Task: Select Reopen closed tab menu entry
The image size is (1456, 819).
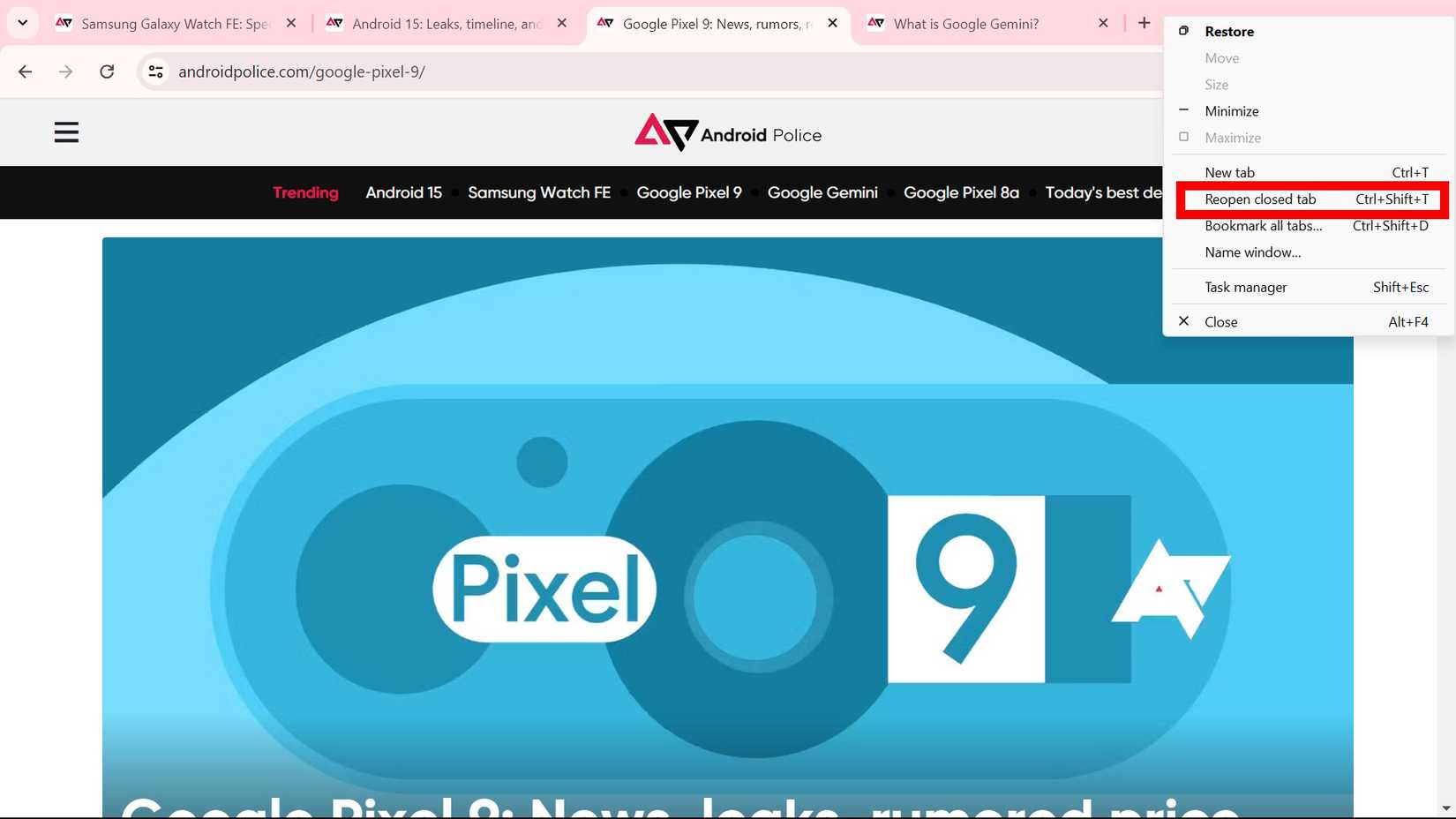Action: [1260, 199]
